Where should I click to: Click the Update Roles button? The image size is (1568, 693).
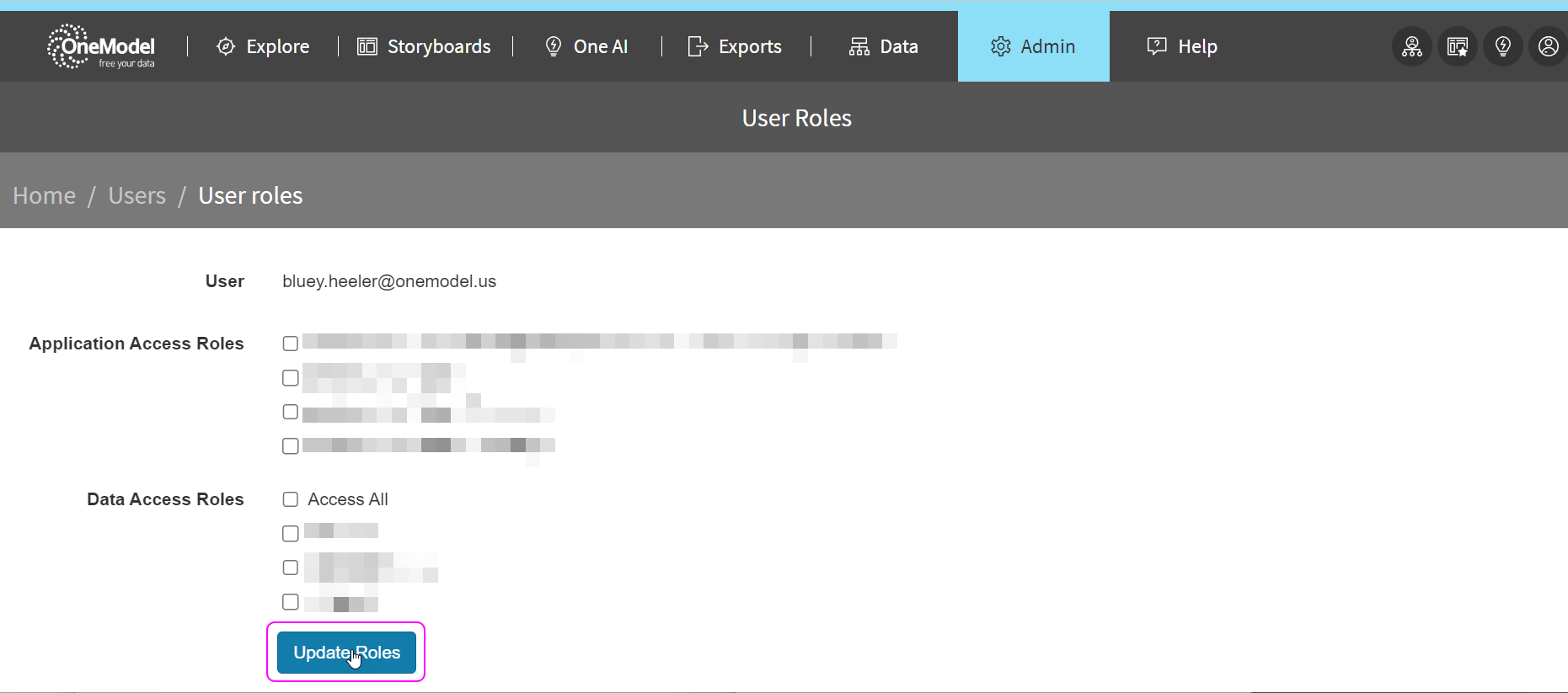346,653
